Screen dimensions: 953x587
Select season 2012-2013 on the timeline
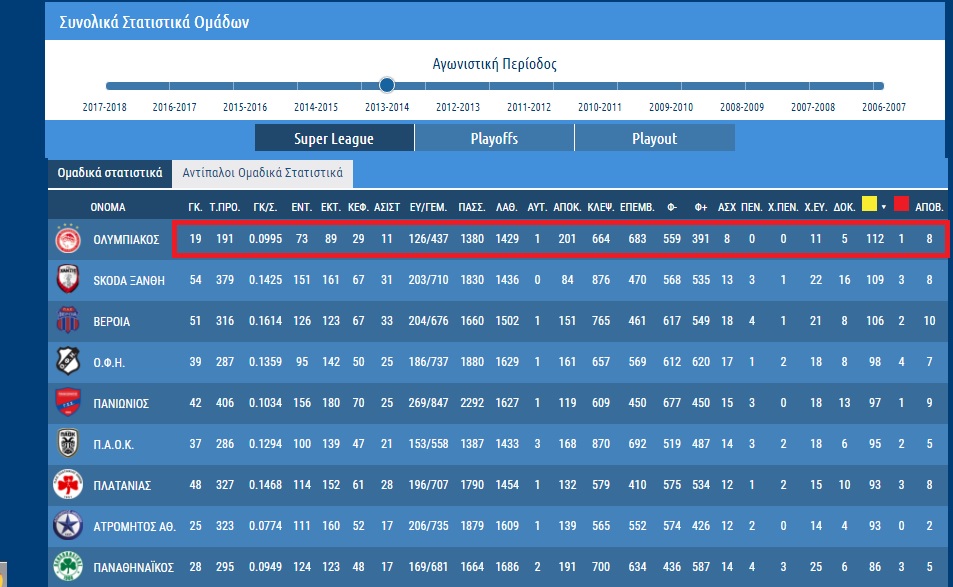458,107
